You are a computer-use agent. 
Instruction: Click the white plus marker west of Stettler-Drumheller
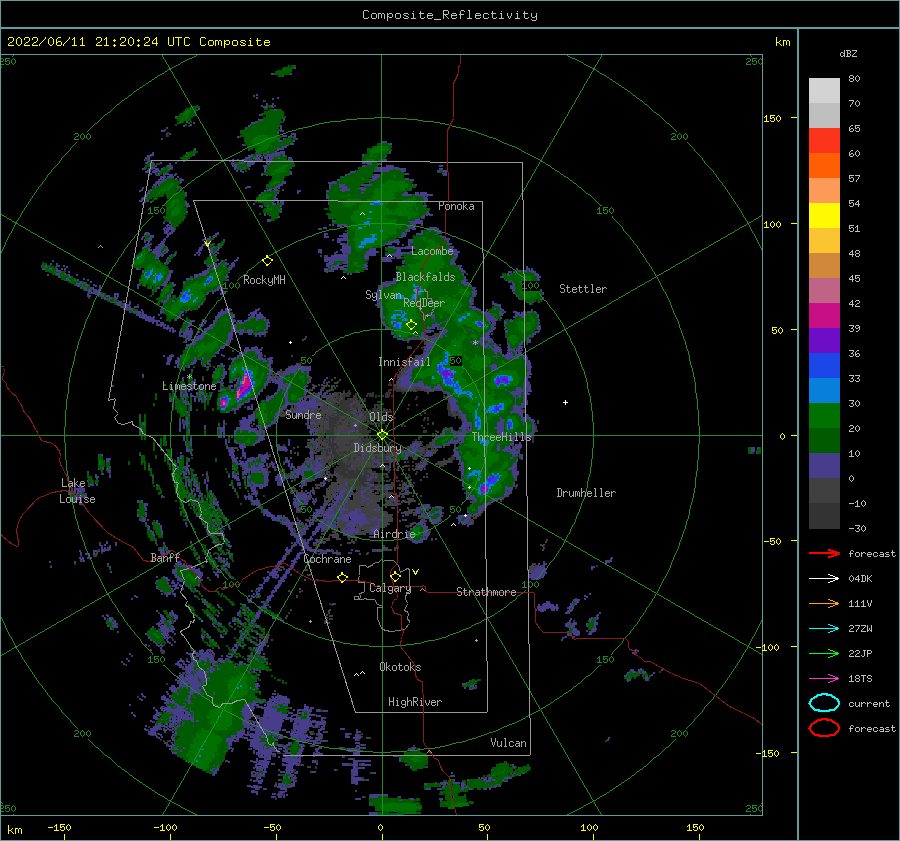pyautogui.click(x=565, y=402)
